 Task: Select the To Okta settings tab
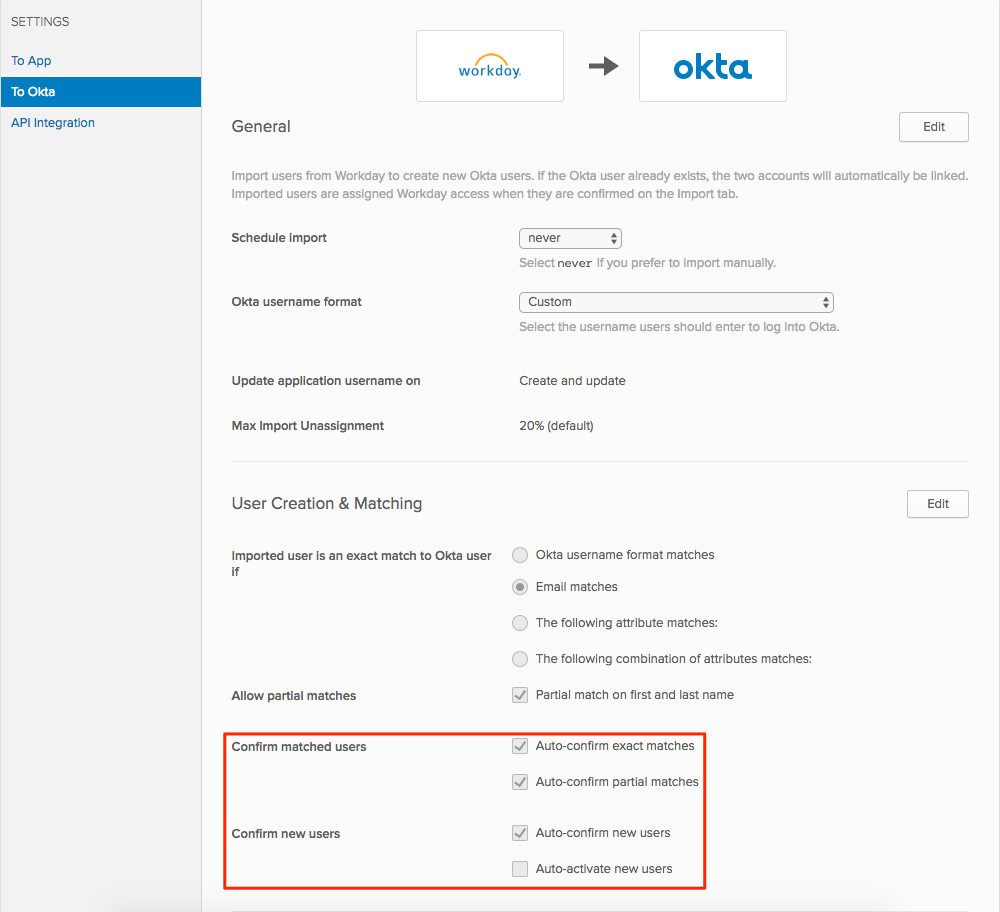click(x=101, y=92)
